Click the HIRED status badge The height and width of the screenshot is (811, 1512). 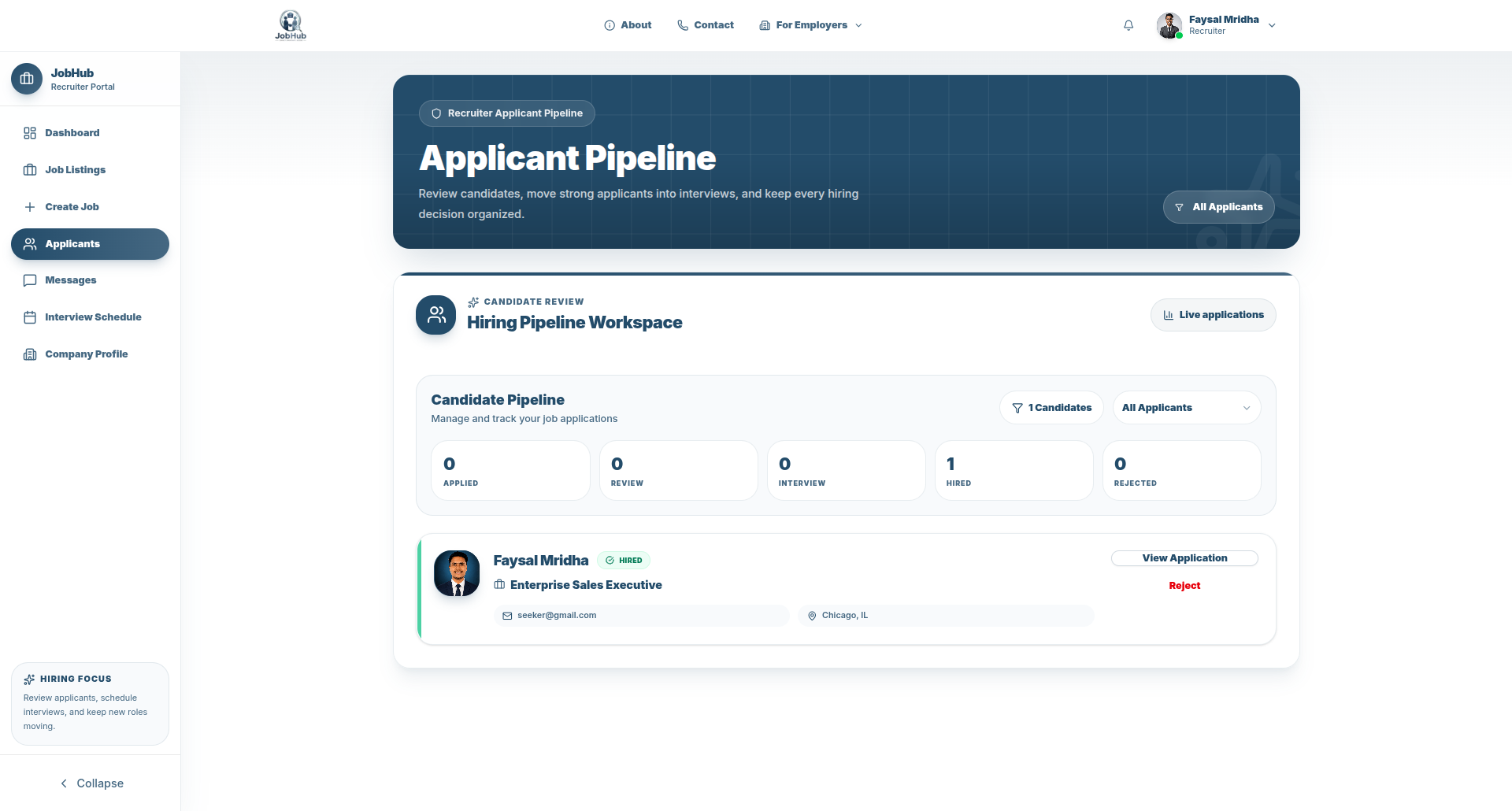[x=624, y=561]
